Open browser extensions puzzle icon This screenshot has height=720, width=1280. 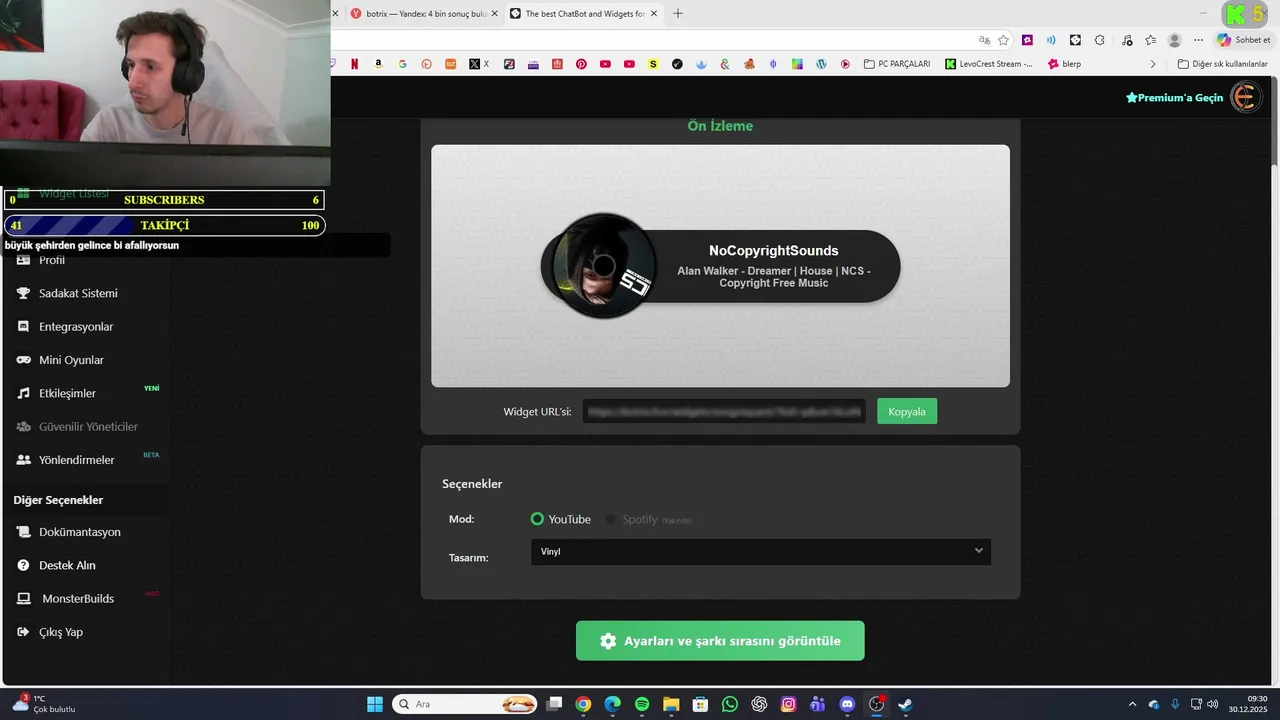click(1099, 40)
